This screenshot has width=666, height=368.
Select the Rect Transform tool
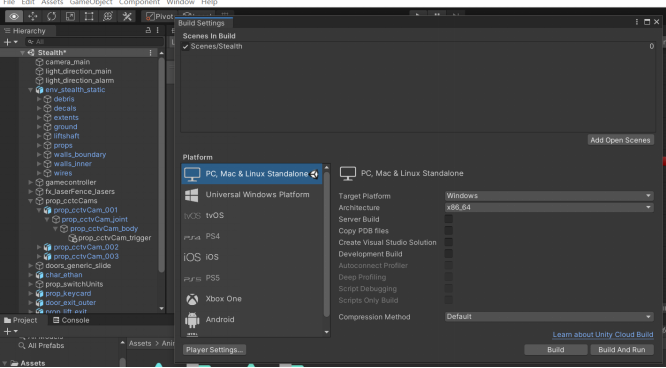point(89,17)
